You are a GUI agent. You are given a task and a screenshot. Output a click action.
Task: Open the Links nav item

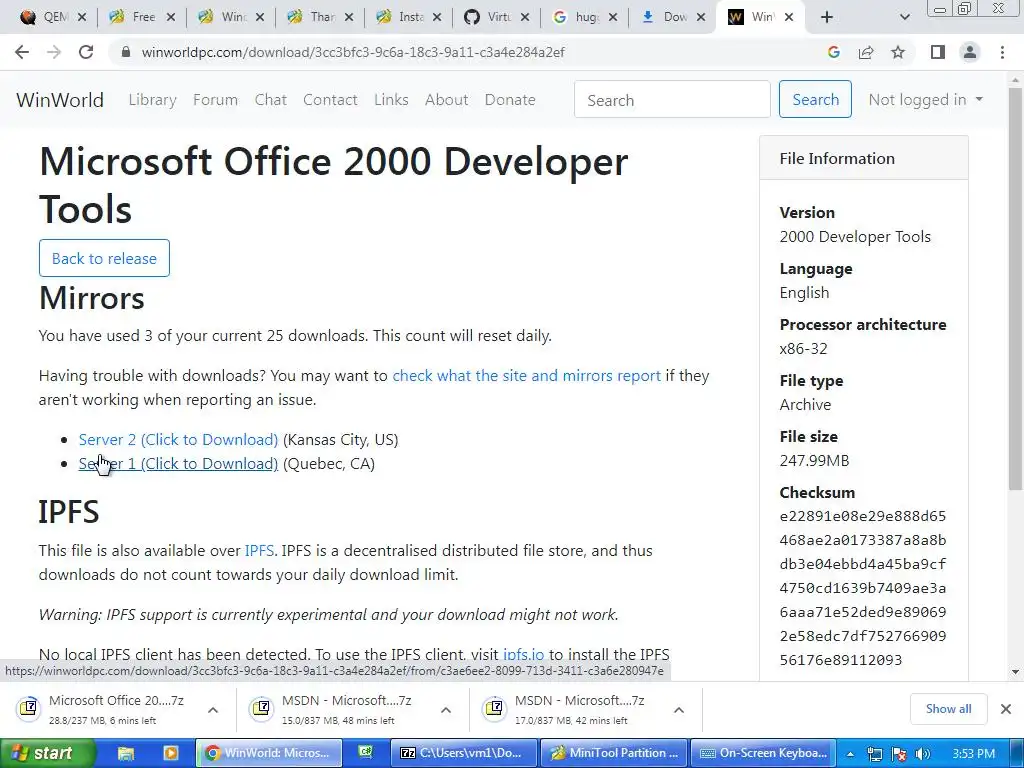391,100
